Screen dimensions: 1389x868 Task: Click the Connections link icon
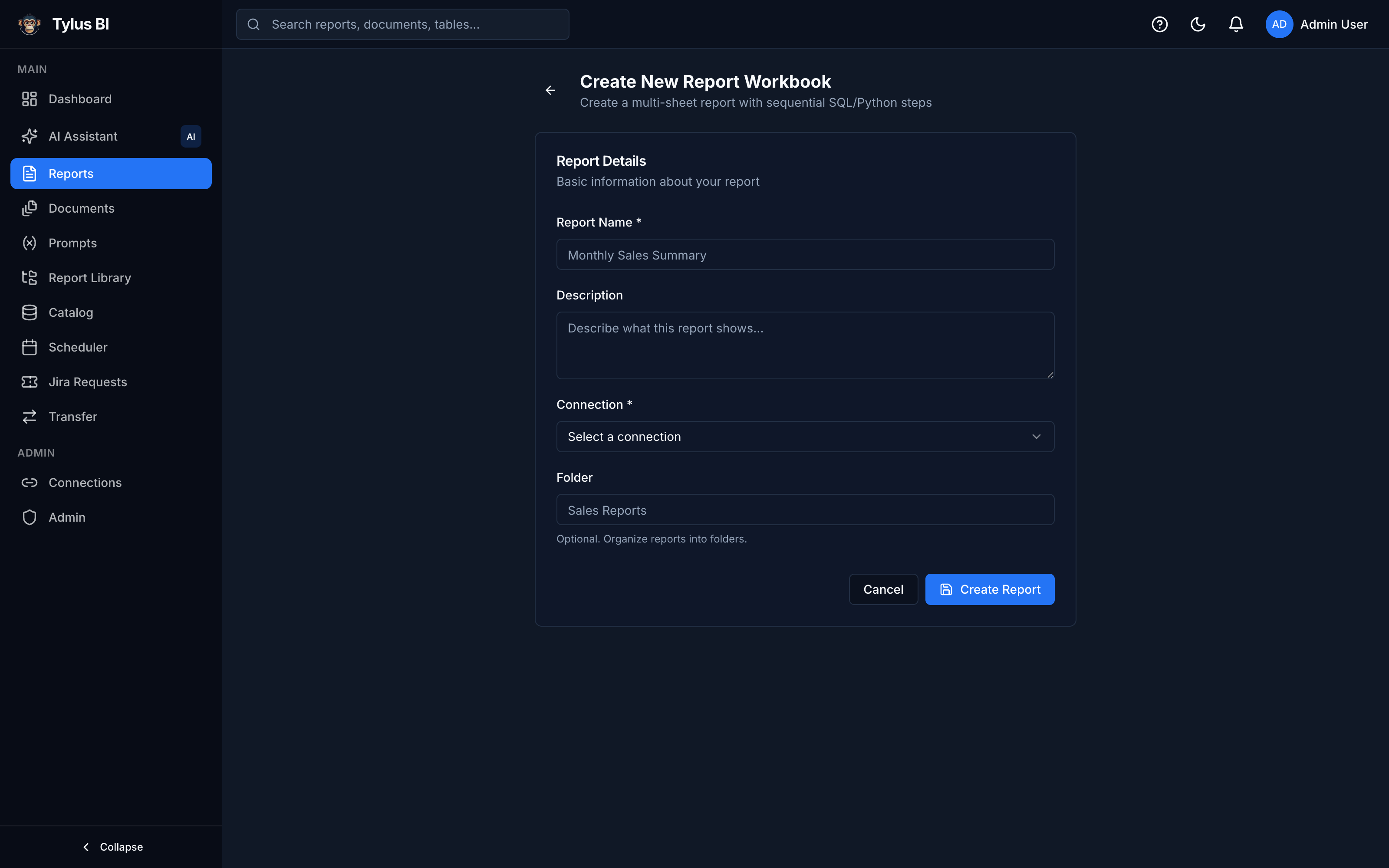point(29,483)
